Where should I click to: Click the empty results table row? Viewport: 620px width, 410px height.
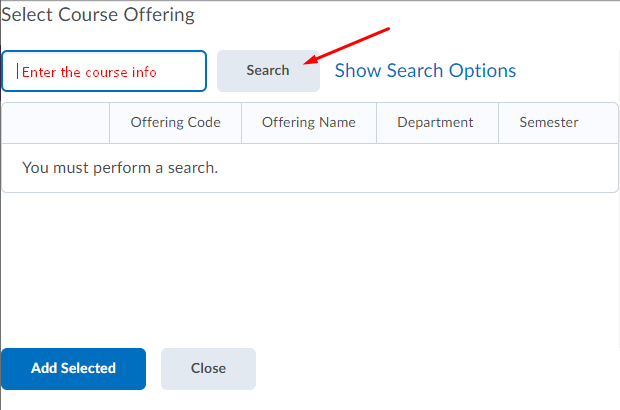coord(310,168)
